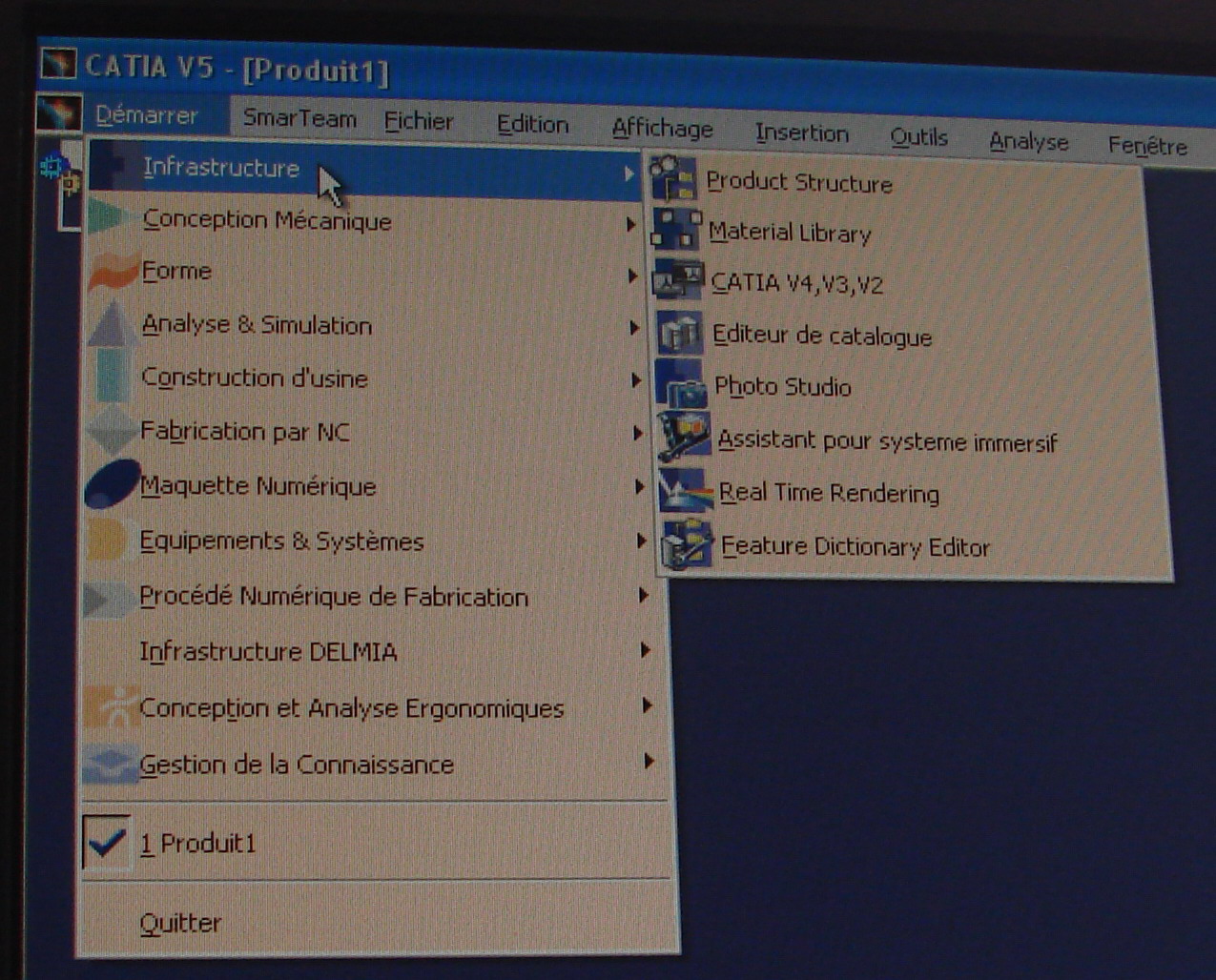Click the Material Library icon

[x=675, y=230]
